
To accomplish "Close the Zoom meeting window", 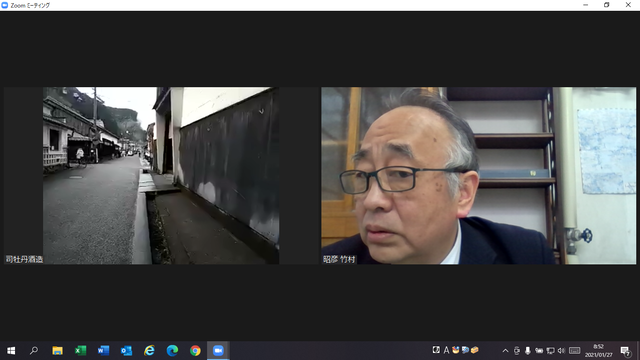I will coord(628,5).
